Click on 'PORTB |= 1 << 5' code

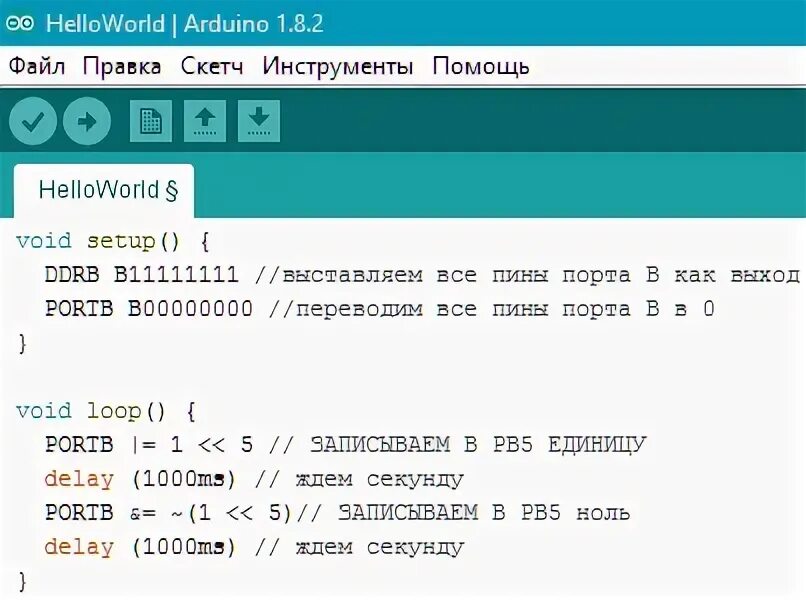149,445
